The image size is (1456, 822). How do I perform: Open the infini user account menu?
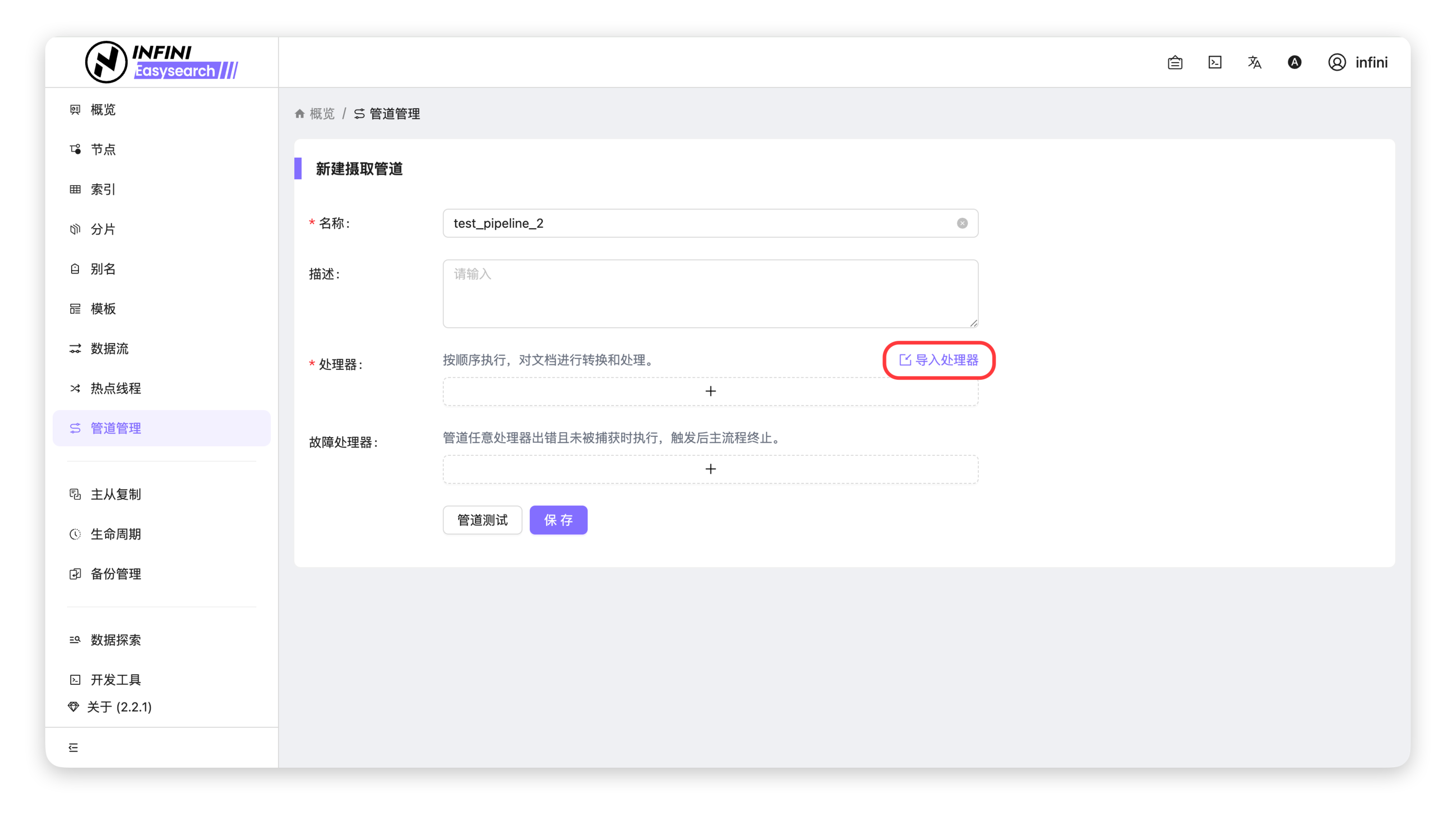1358,62
